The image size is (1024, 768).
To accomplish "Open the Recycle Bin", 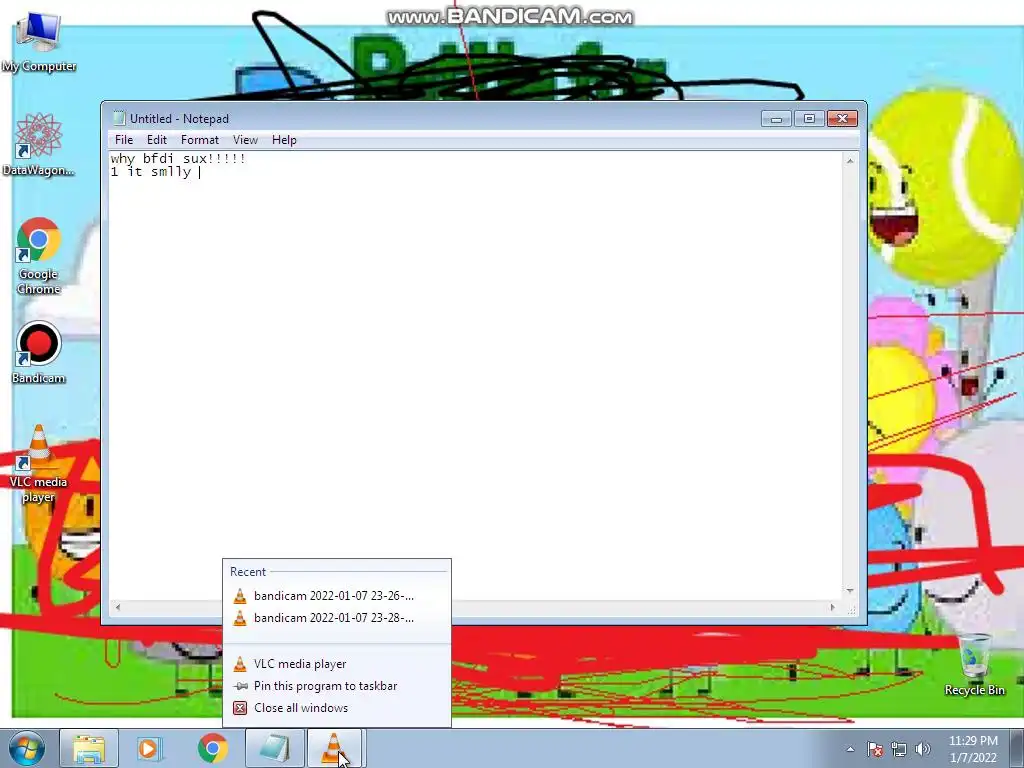I will click(974, 665).
